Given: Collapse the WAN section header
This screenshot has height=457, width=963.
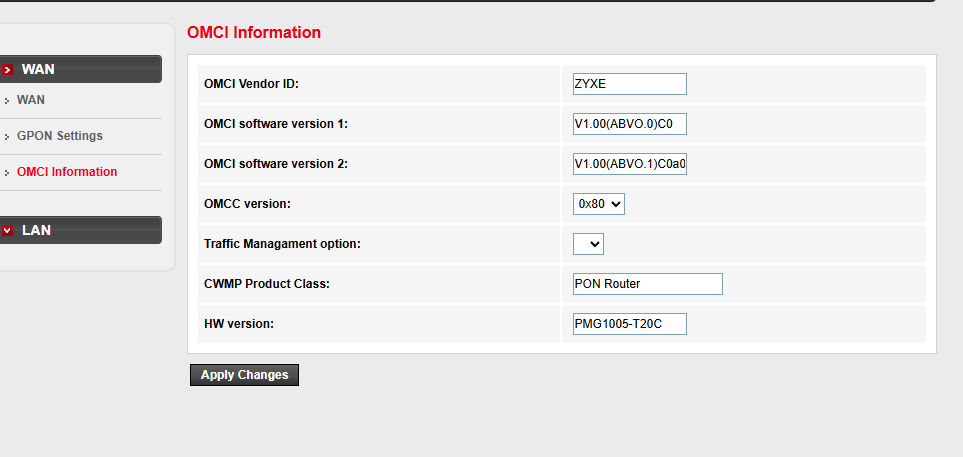Looking at the screenshot, I should tap(80, 69).
